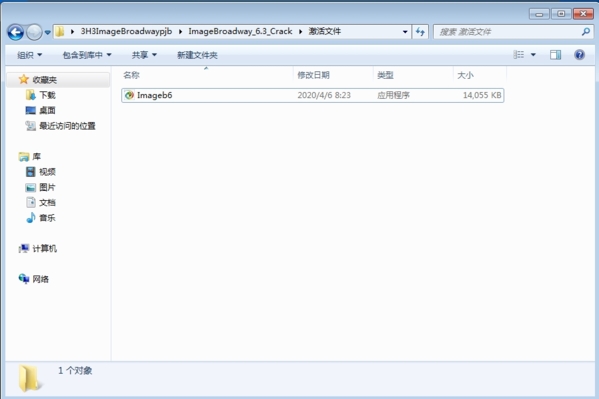The width and height of the screenshot is (599, 399).
Task: Open the 包含到库中 menu
Action: 87,55
